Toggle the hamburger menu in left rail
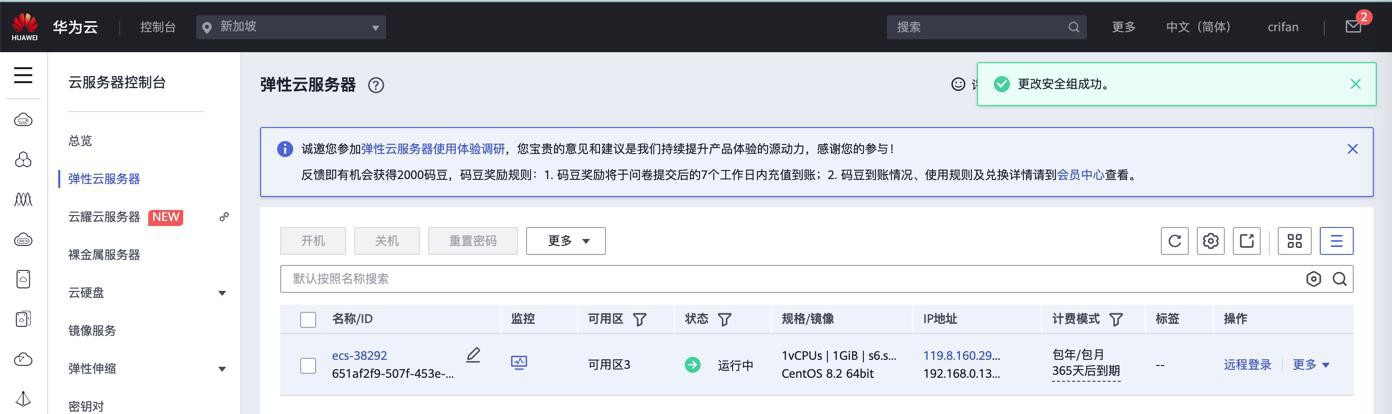Image resolution: width=1392 pixels, height=414 pixels. coord(23,76)
